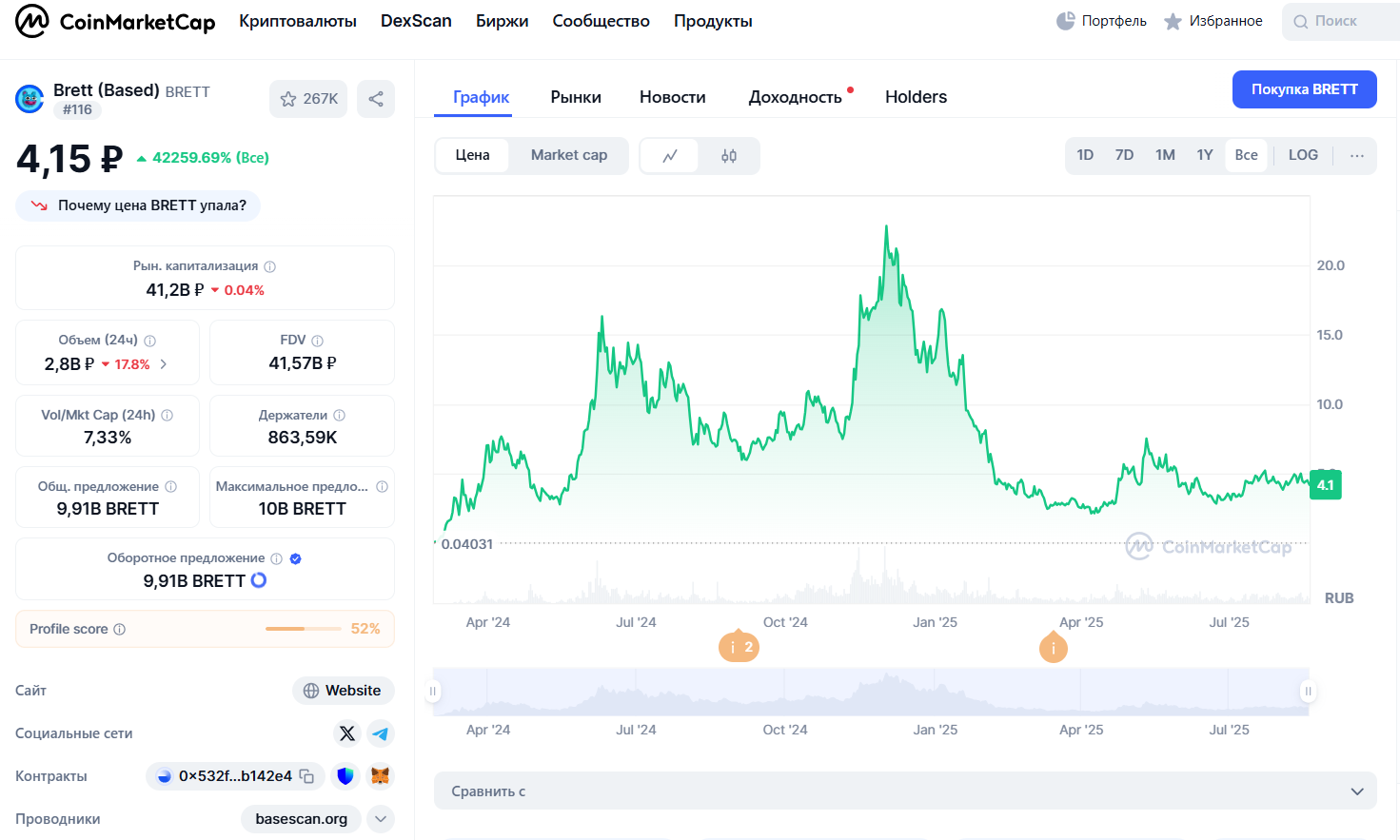Open Почему цена BRETT упала? explanation
Screen dimensions: 1400x840
138,205
